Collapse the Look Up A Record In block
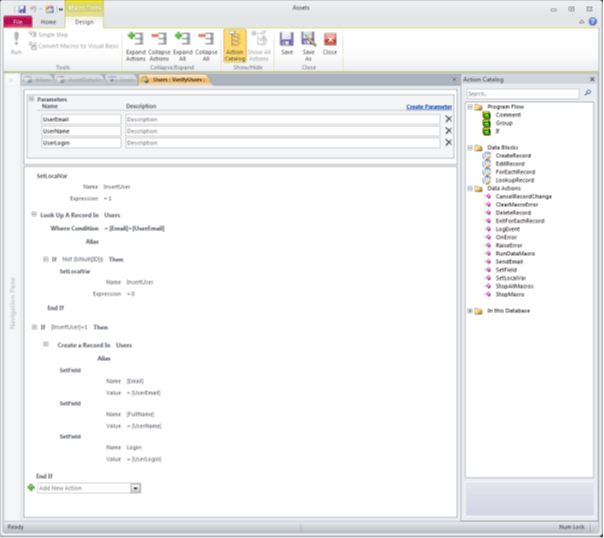The height and width of the screenshot is (538, 604). coord(33,214)
